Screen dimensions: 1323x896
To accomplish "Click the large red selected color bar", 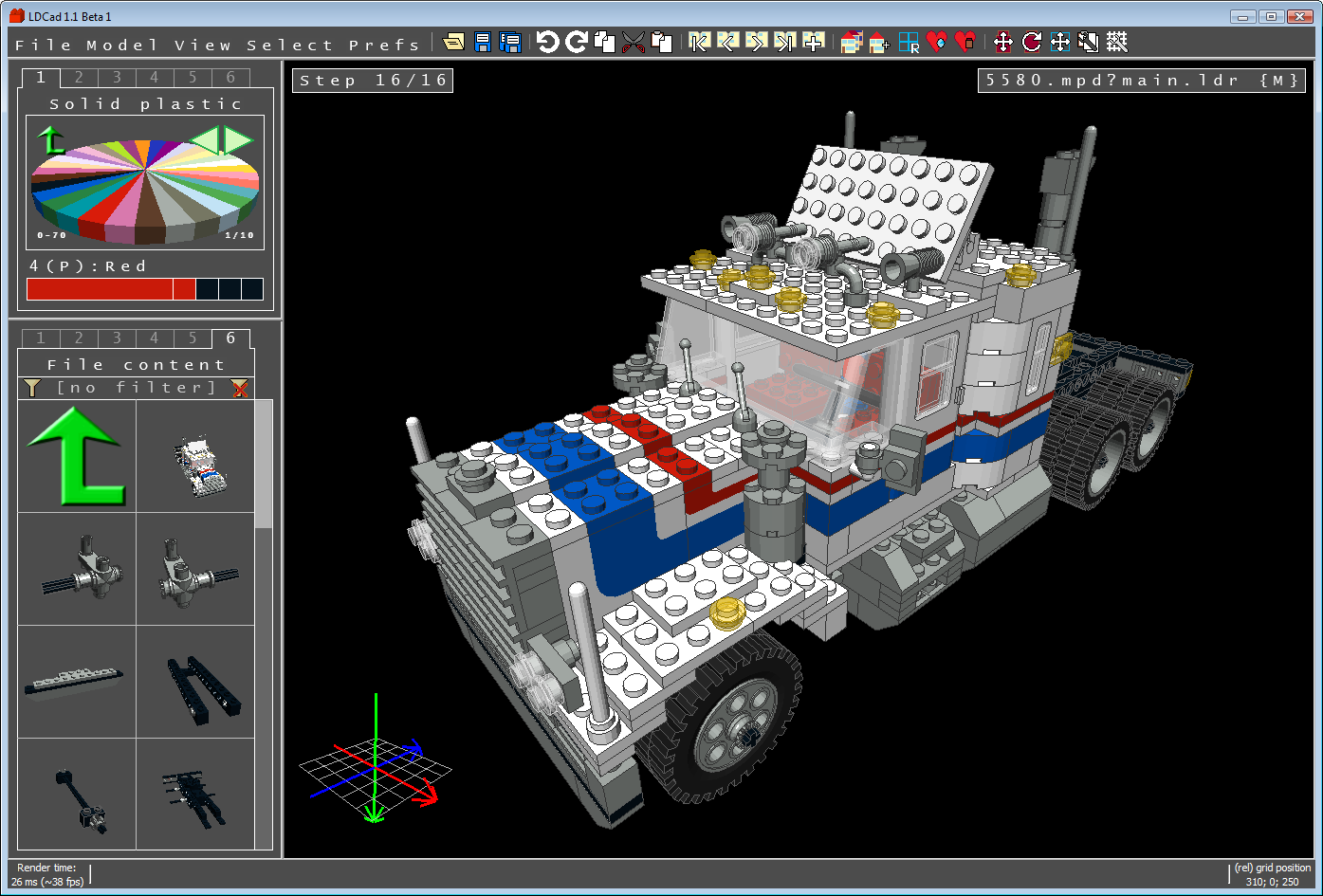I will click(x=100, y=289).
